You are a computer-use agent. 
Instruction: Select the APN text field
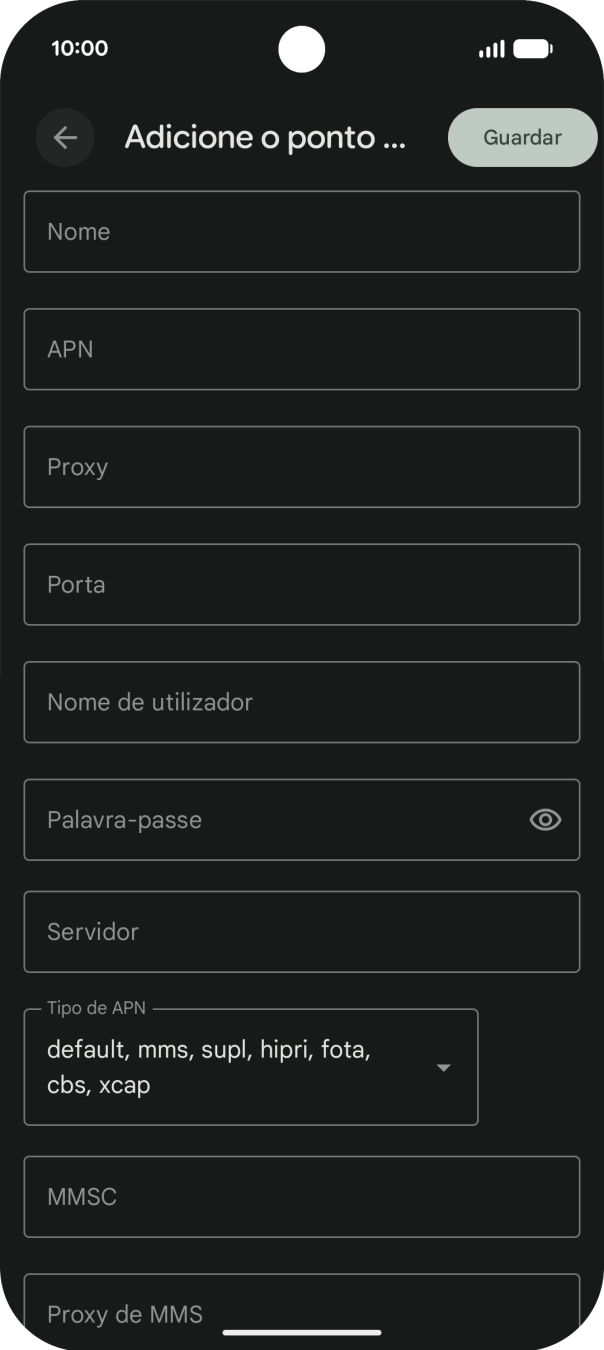tap(301, 349)
